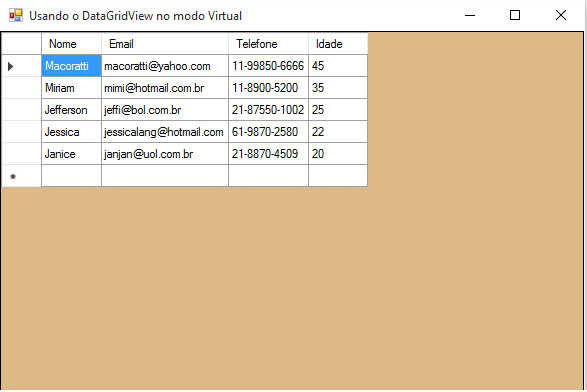587x392 pixels.
Task: Select the Jessica name cell
Action: [x=72, y=132]
